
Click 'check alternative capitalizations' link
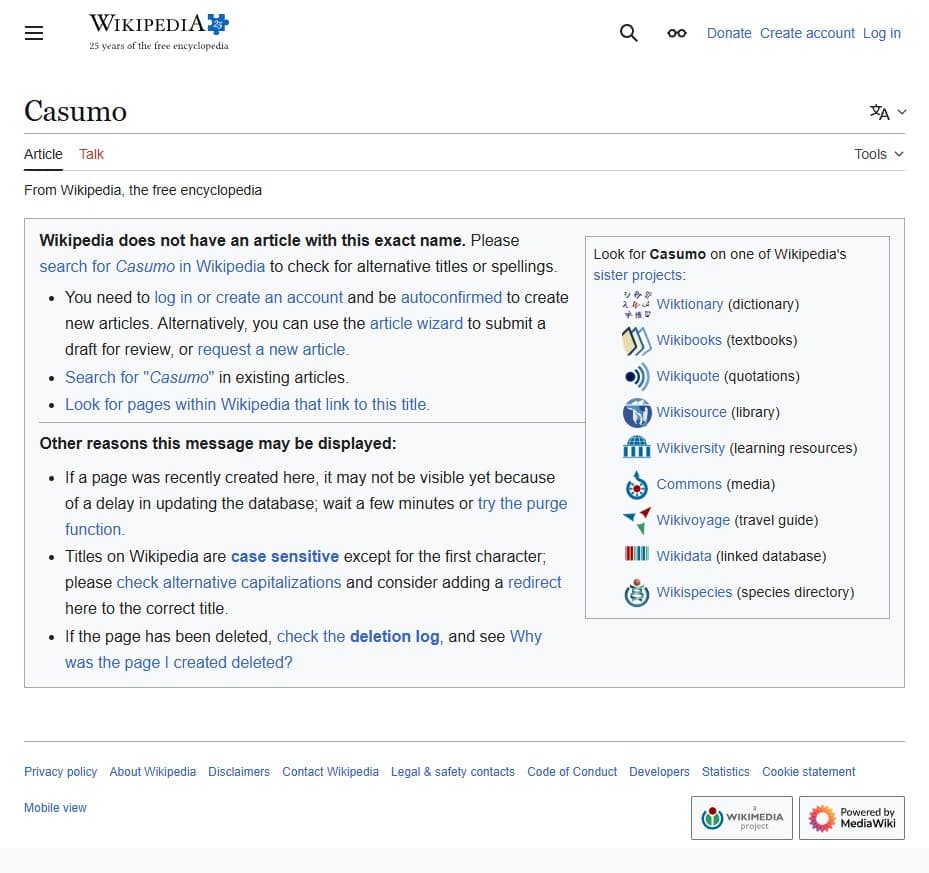click(x=229, y=583)
